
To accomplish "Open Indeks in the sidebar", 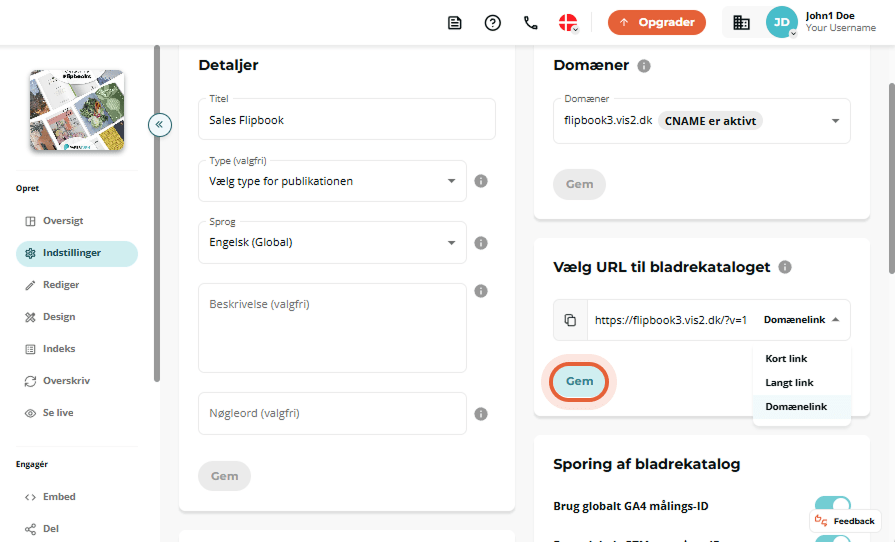I will tap(77, 349).
